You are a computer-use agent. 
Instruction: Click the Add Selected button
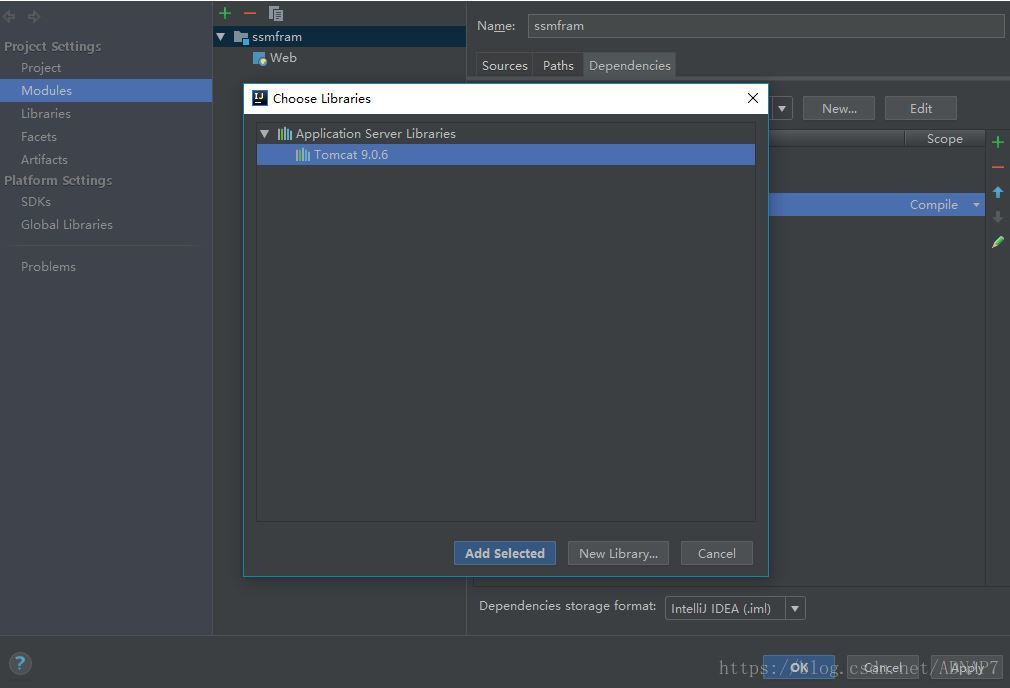(504, 553)
